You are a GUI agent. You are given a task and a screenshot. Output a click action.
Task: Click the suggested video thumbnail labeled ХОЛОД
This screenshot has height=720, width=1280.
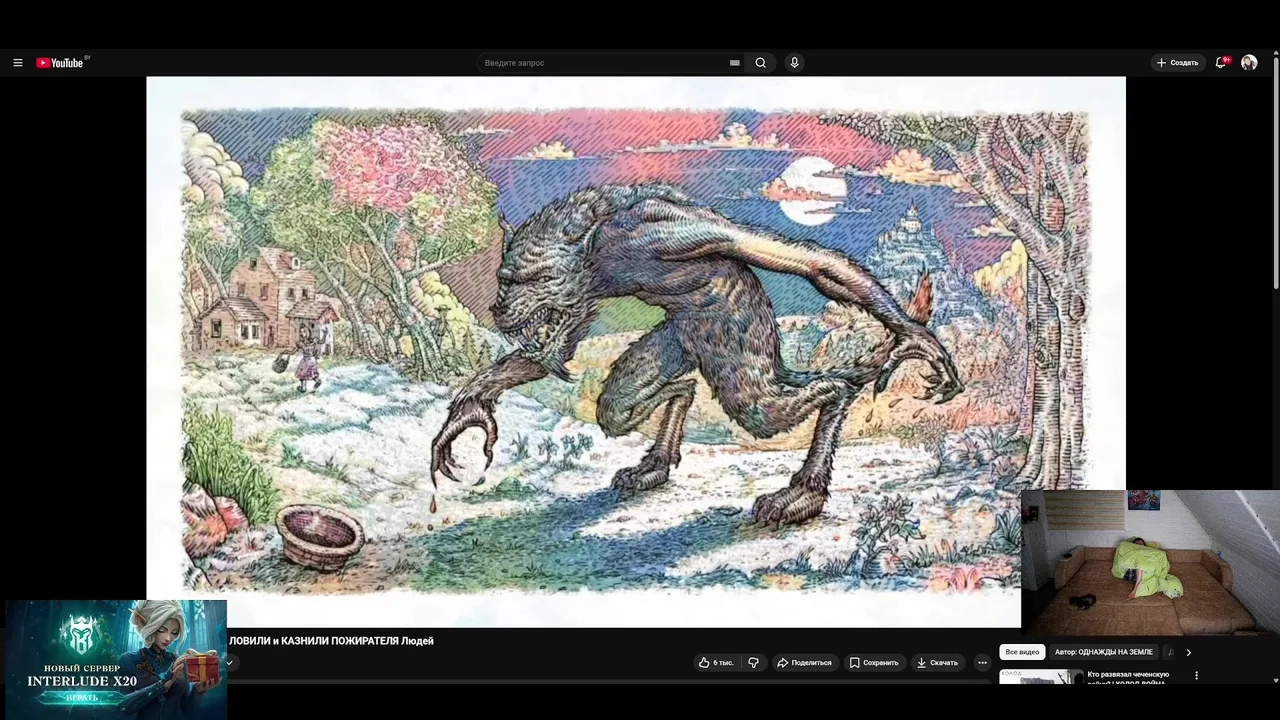tap(1040, 676)
